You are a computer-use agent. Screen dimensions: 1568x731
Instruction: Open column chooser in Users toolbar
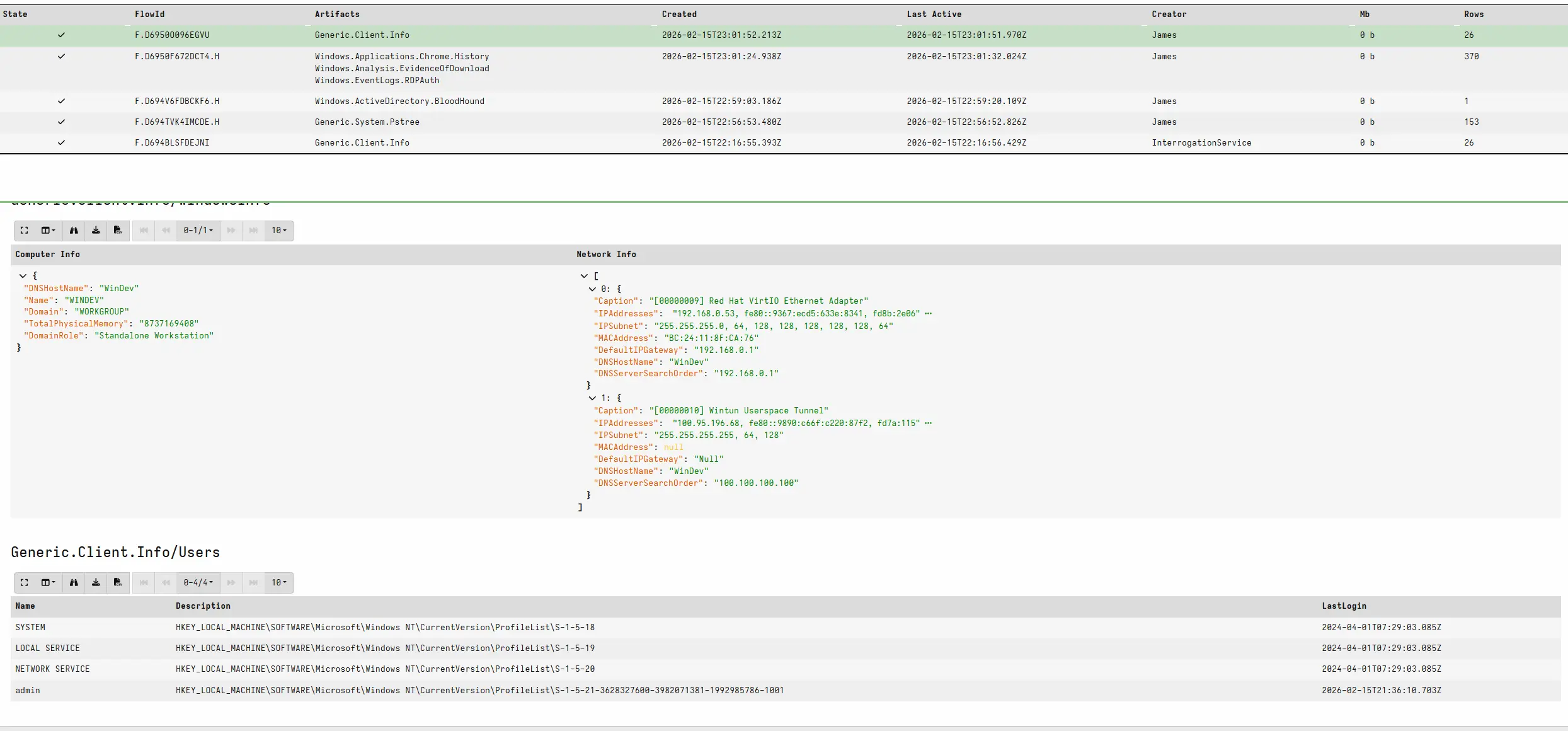[49, 583]
